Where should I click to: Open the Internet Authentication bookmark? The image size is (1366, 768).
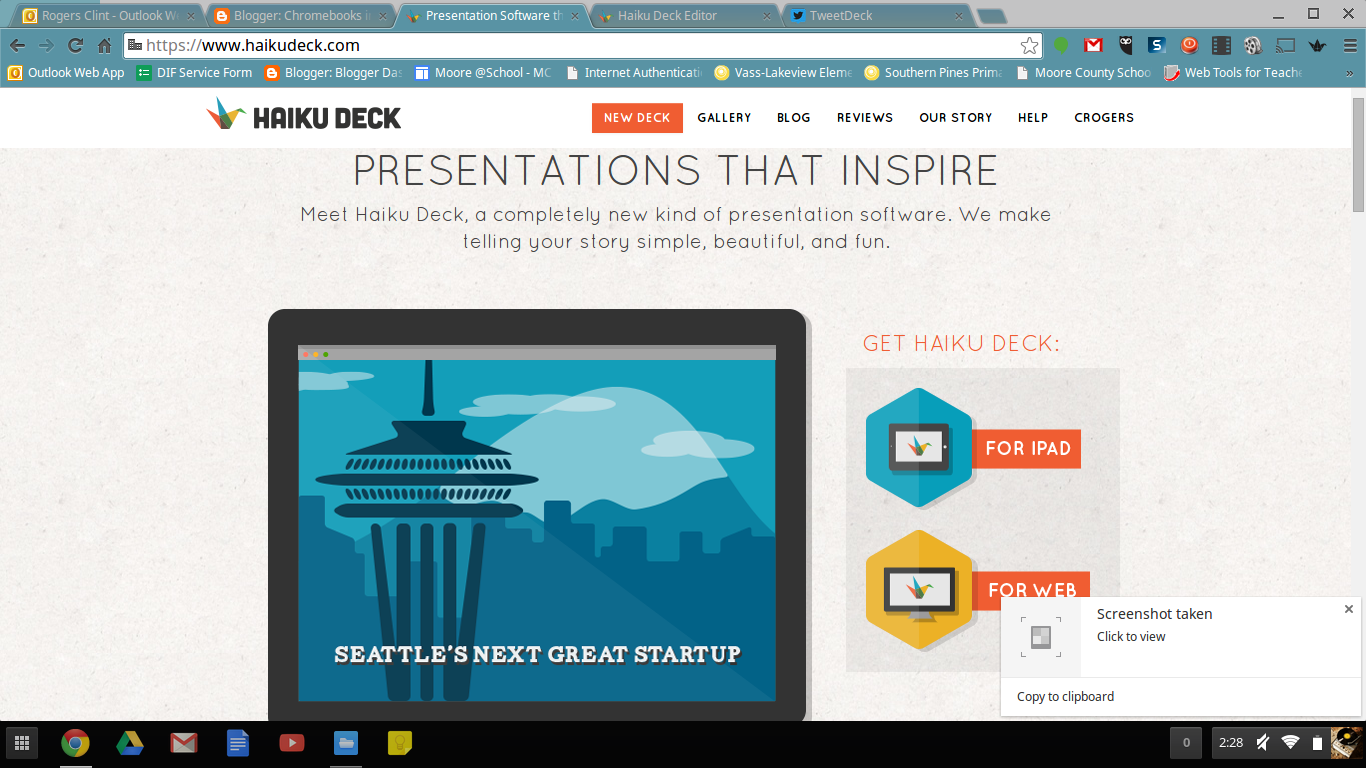pos(633,73)
